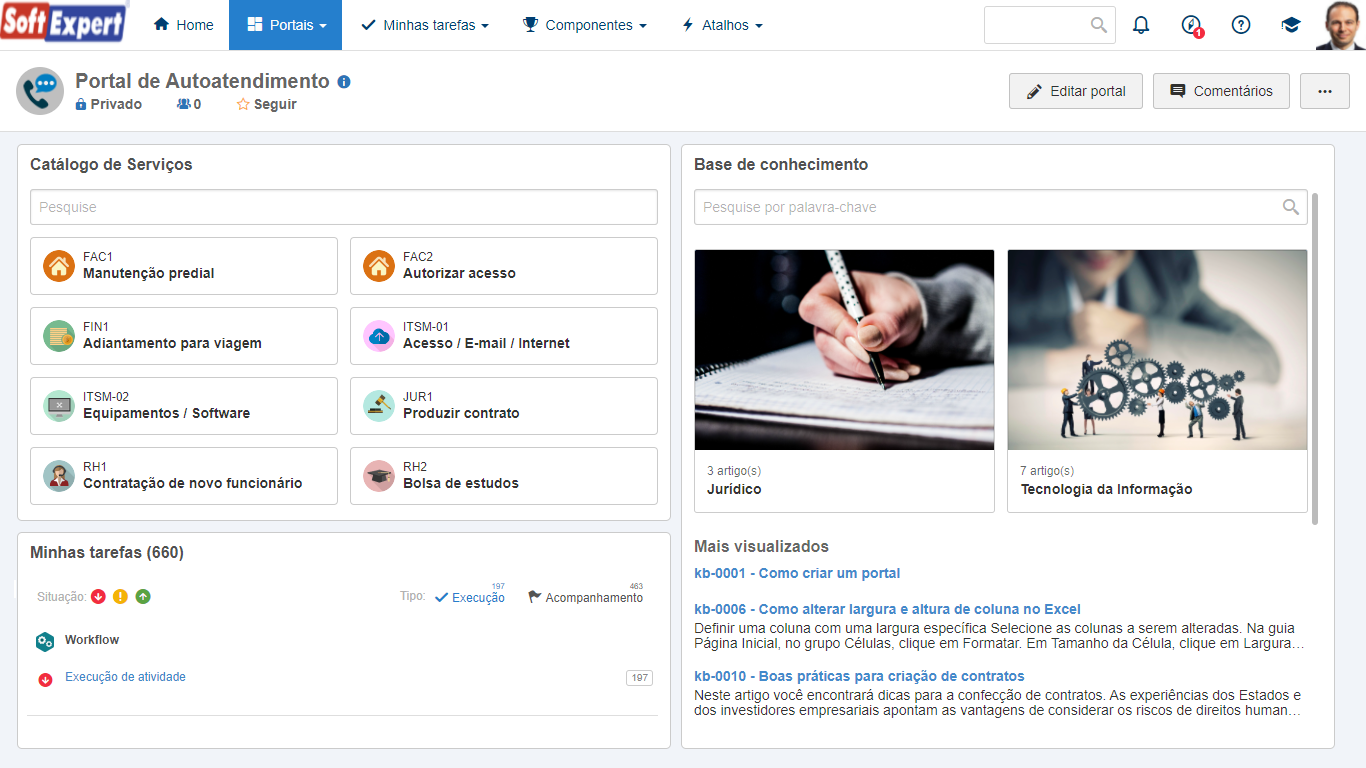The height and width of the screenshot is (768, 1366).
Task: Click the SoftExpert logo
Action: coord(64,21)
